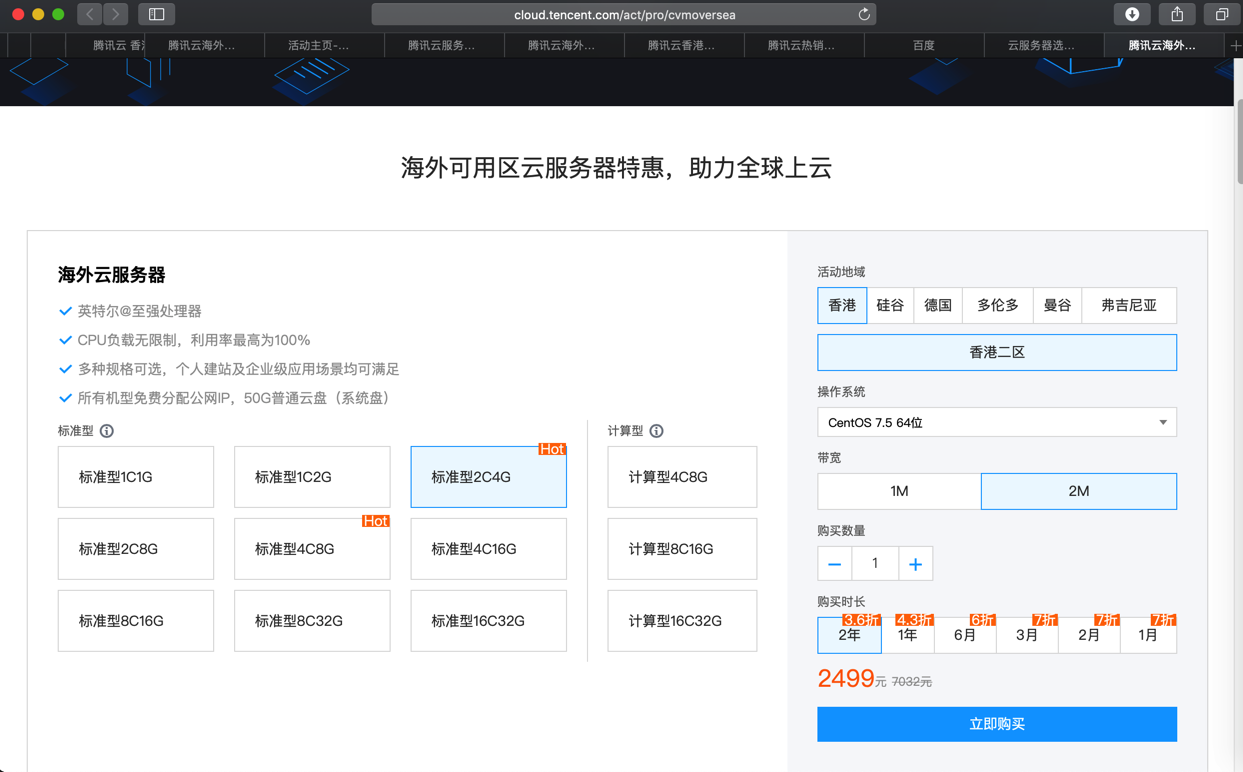Open the Safari downloads icon
Viewport: 1243px width, 772px height.
coord(1132,14)
